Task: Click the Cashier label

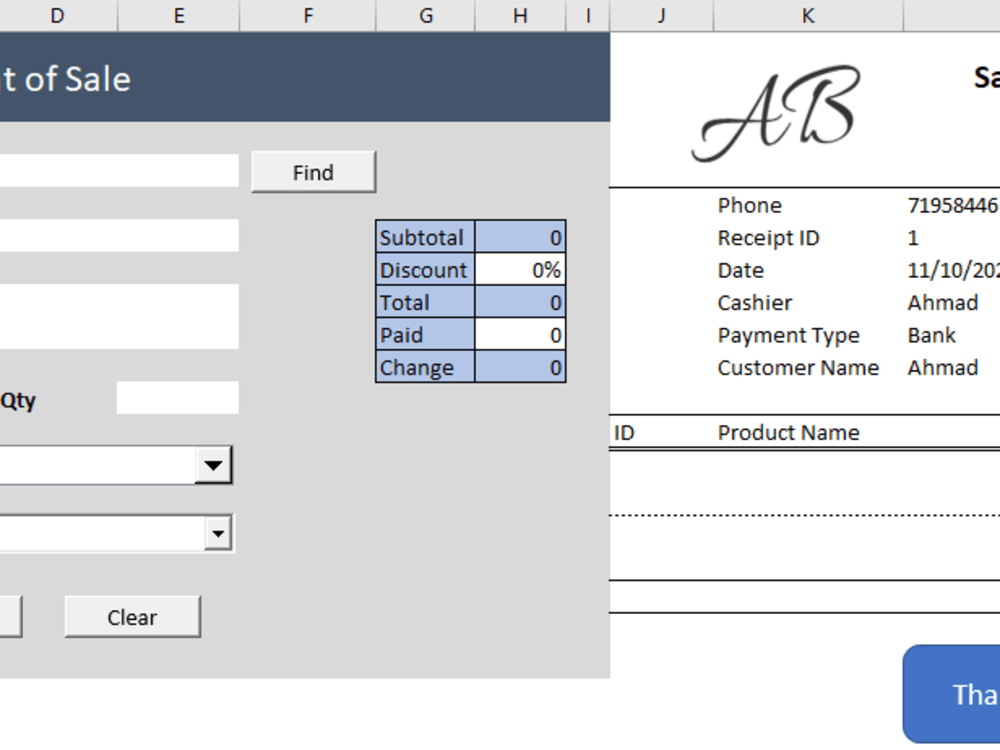Action: (754, 303)
